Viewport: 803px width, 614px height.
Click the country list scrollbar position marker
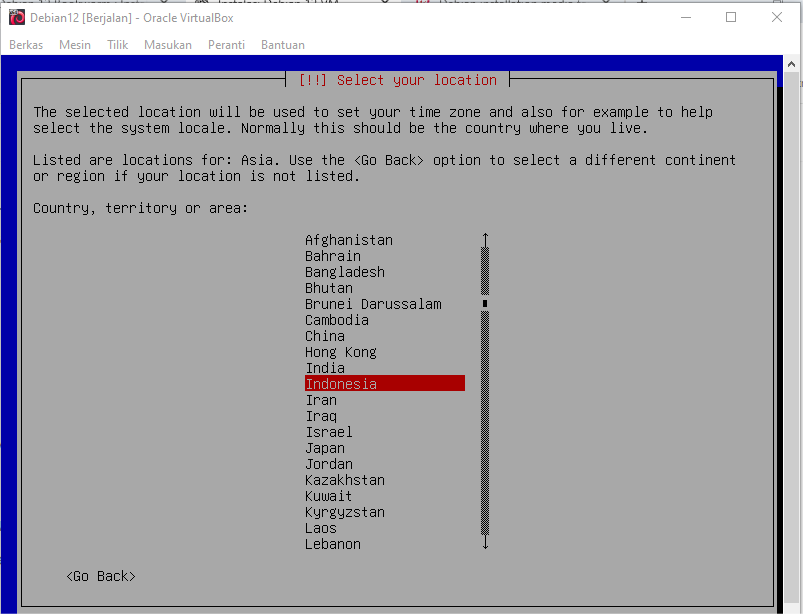pyautogui.click(x=485, y=303)
